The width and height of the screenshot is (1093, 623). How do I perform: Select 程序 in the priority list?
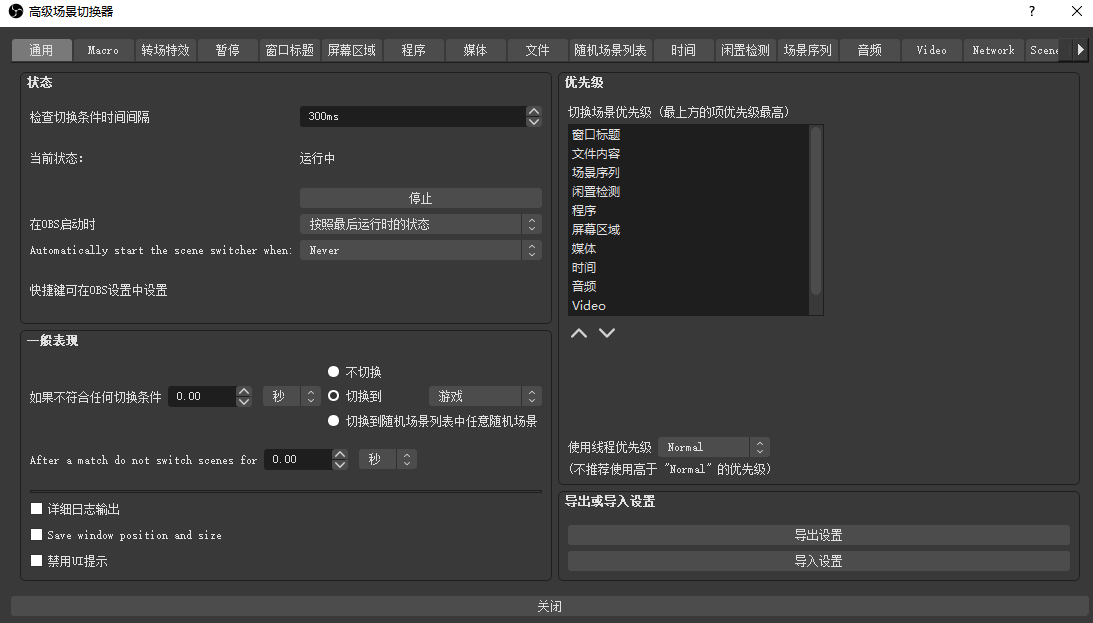pyautogui.click(x=689, y=210)
